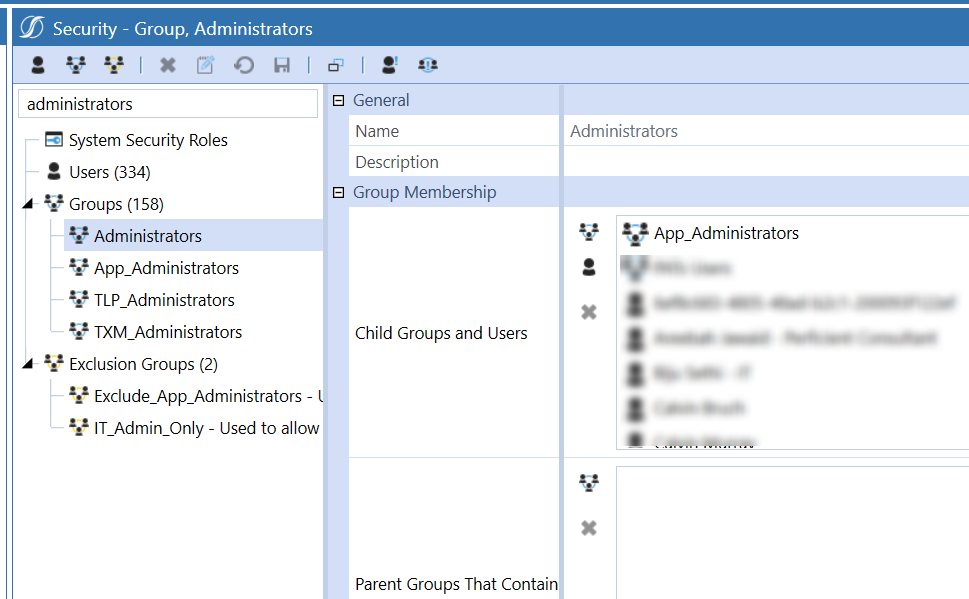Collapse the Group Membership section

point(338,192)
